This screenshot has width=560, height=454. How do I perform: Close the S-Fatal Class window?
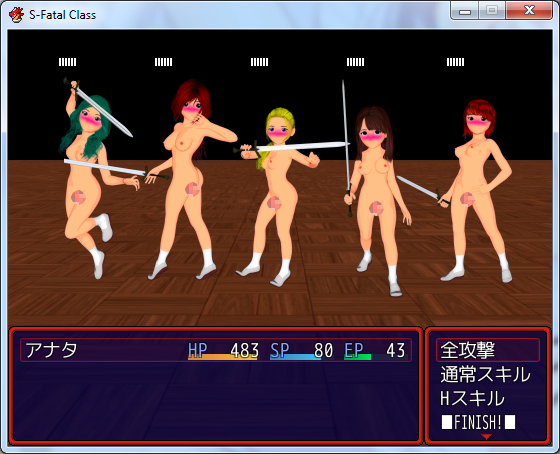point(529,10)
